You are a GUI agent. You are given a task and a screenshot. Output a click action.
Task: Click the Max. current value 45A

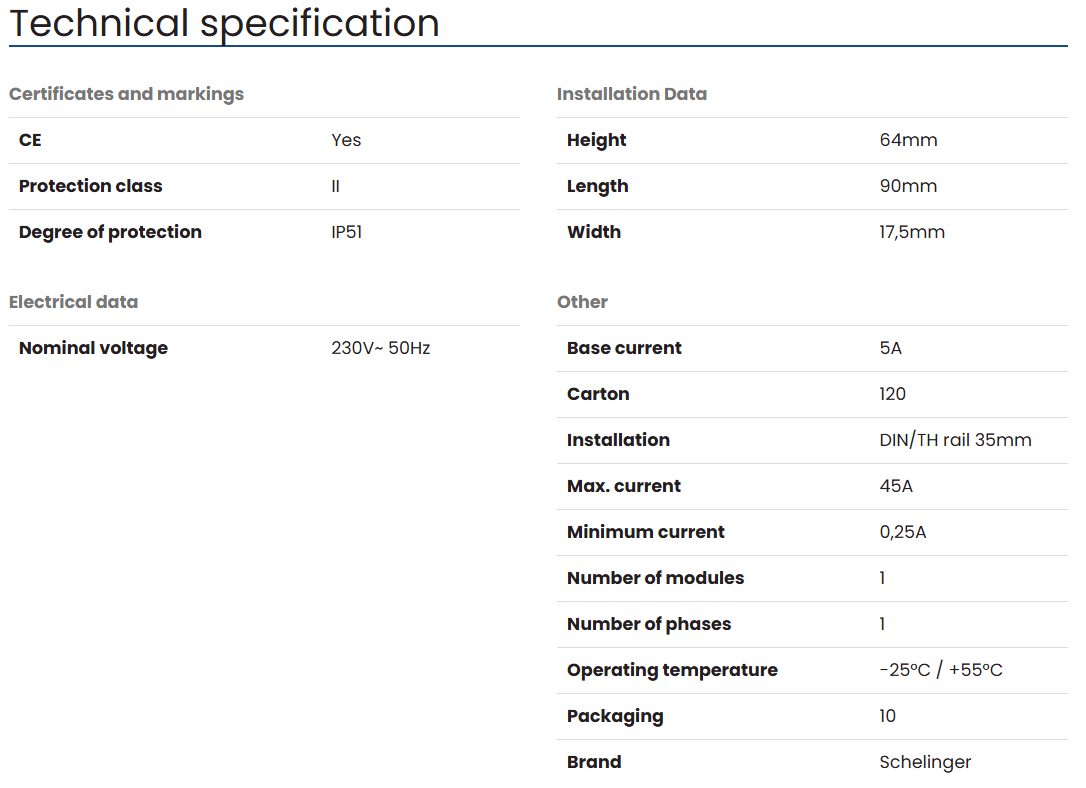896,486
